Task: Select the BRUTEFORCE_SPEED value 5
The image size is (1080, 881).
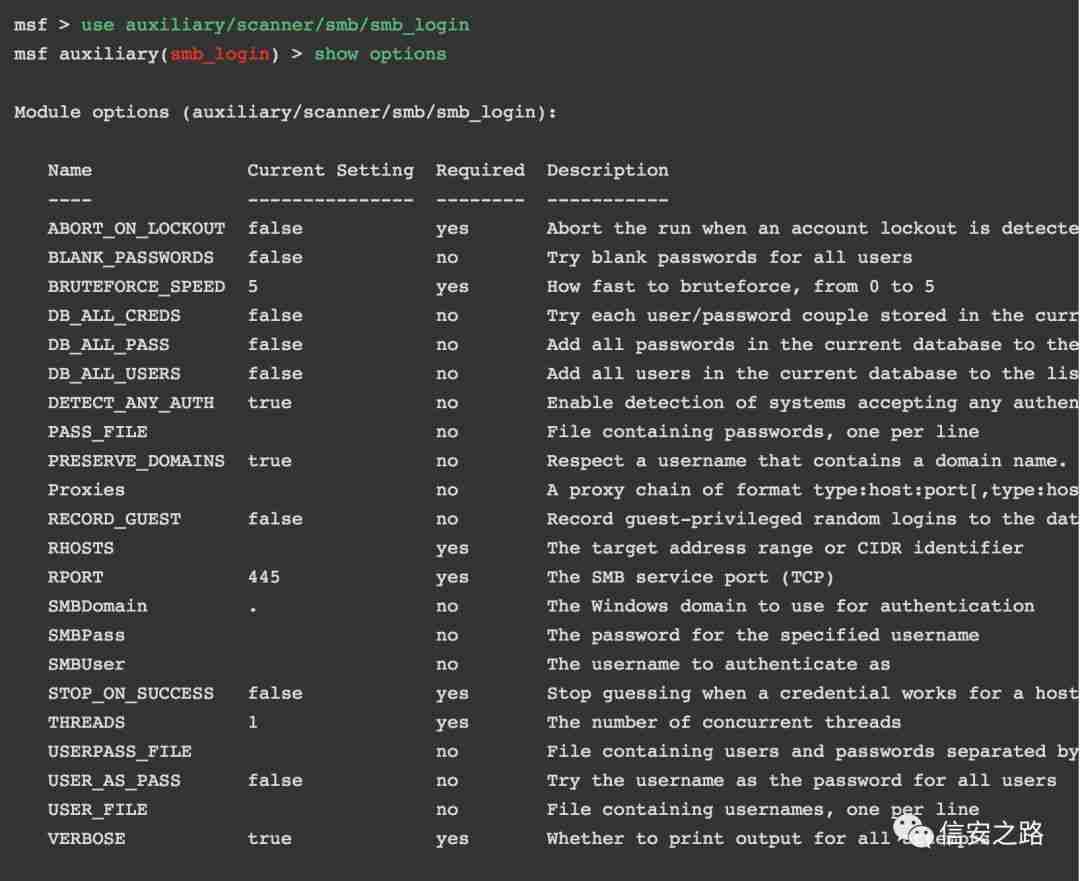Action: click(x=253, y=286)
